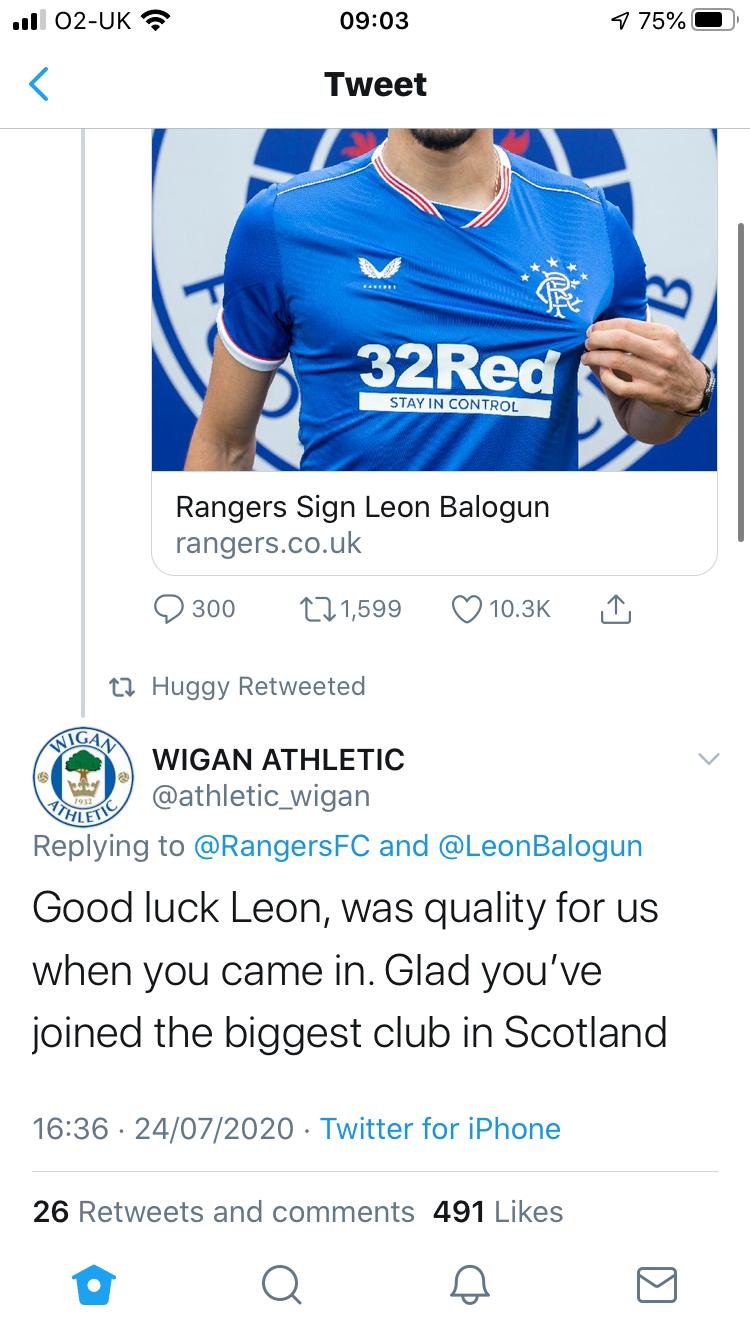Open the @athletic_wigan handle
The height and width of the screenshot is (1334, 750).
(x=261, y=796)
